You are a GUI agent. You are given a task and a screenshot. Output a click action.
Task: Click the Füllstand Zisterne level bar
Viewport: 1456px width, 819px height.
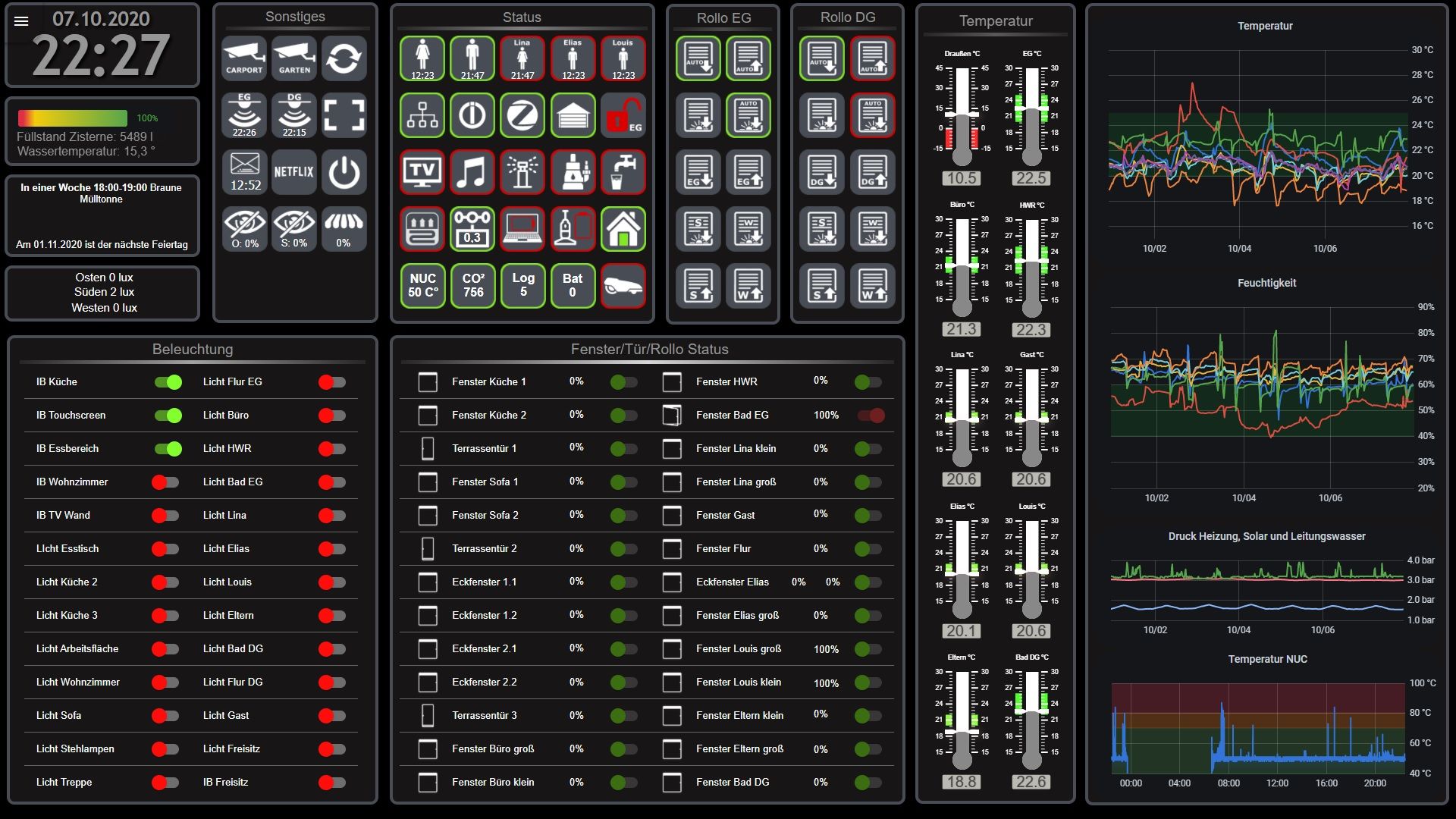73,118
